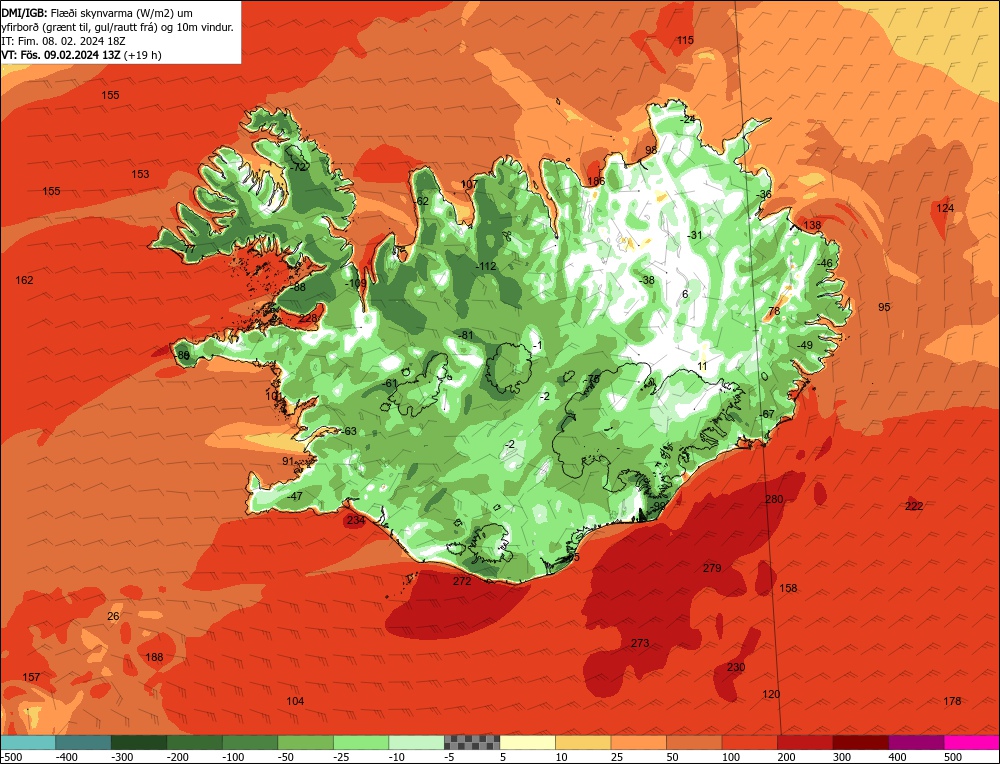Click the value 26 in the southwest sea
The width and height of the screenshot is (1000, 764).
coord(113,616)
